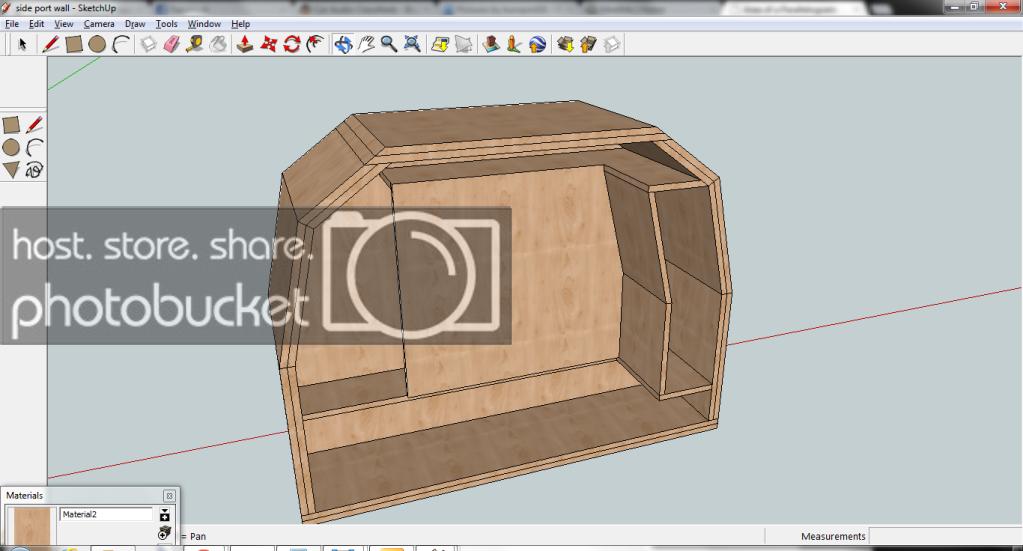This screenshot has width=1023, height=551.
Task: Close the Materials panel
Action: pyautogui.click(x=169, y=496)
